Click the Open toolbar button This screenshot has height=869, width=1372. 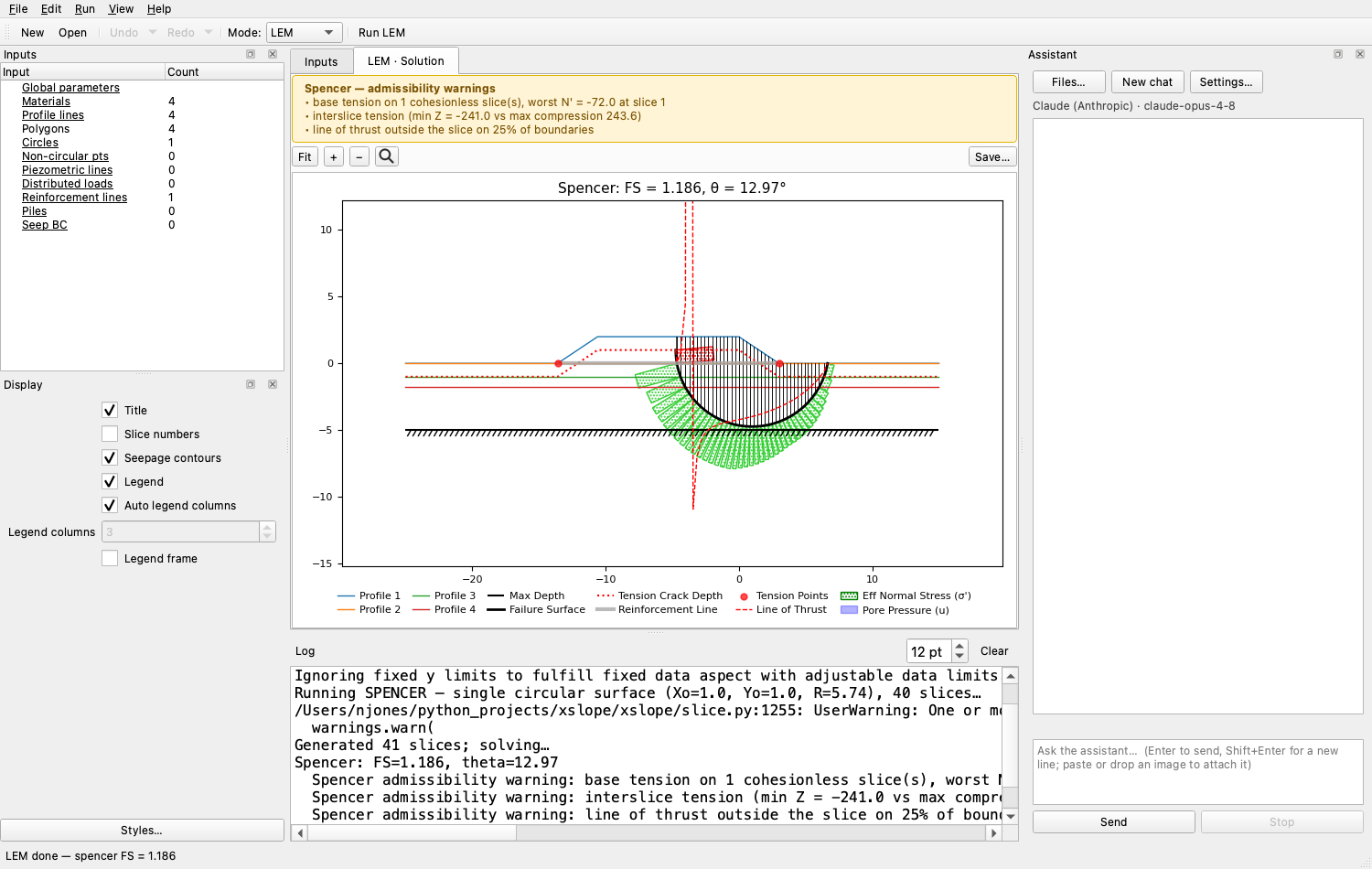tap(72, 32)
